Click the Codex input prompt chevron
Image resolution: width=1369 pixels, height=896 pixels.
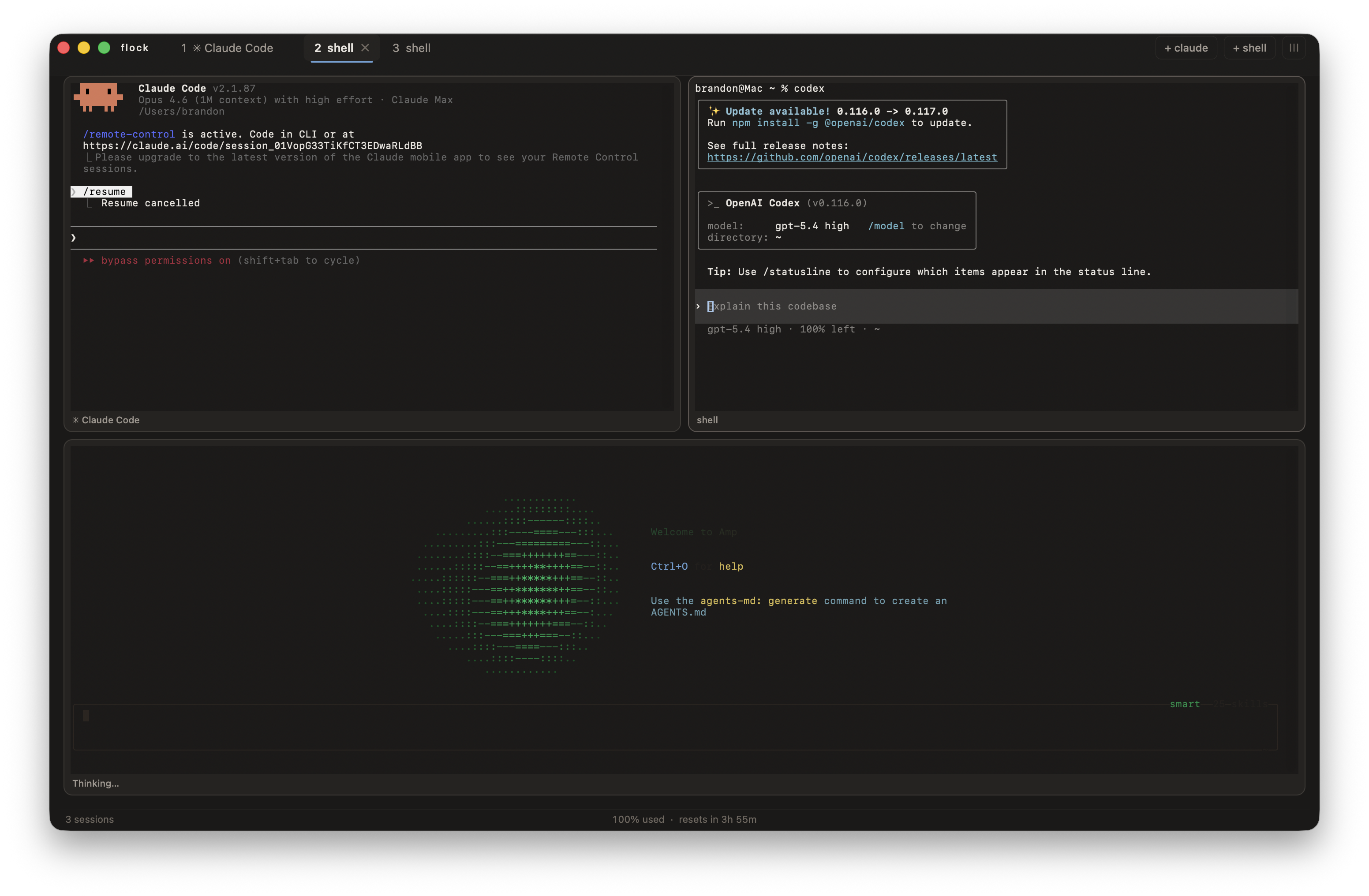(x=698, y=306)
